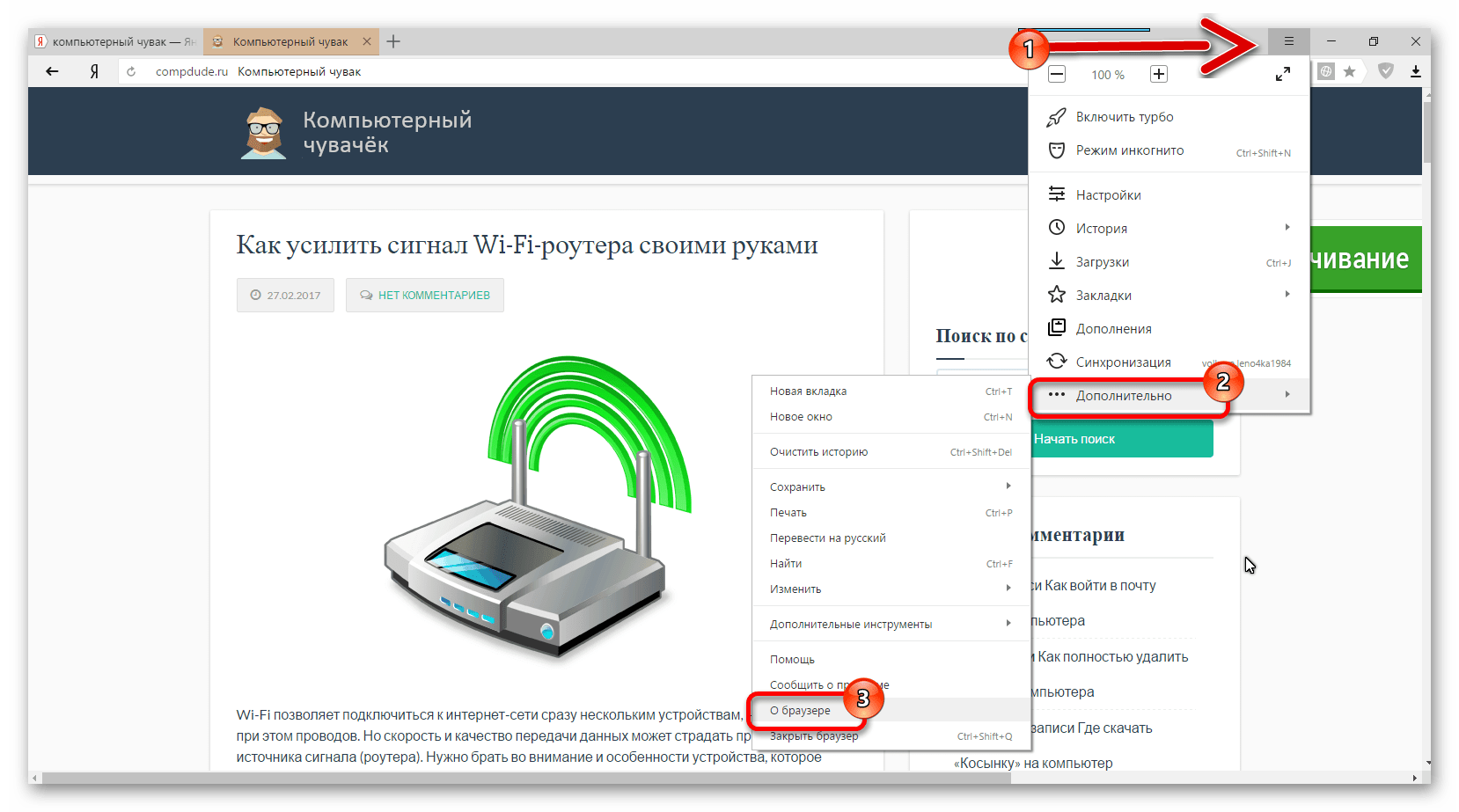1459x812 pixels.
Task: Expand the Сохранить submenu arrow
Action: pos(1008,486)
